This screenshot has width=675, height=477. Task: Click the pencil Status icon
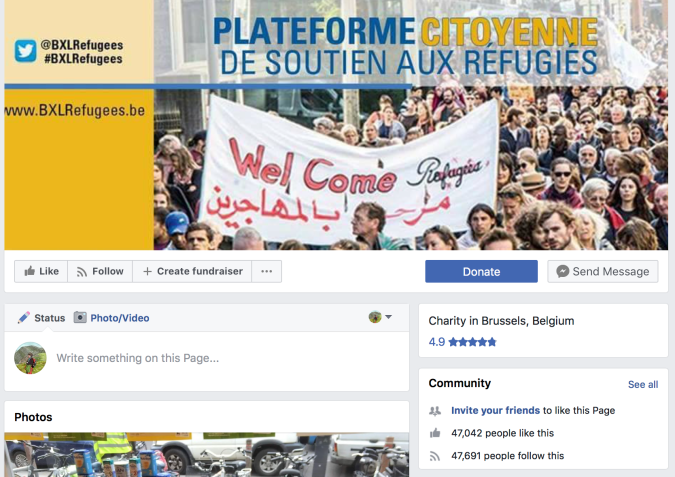[24, 318]
